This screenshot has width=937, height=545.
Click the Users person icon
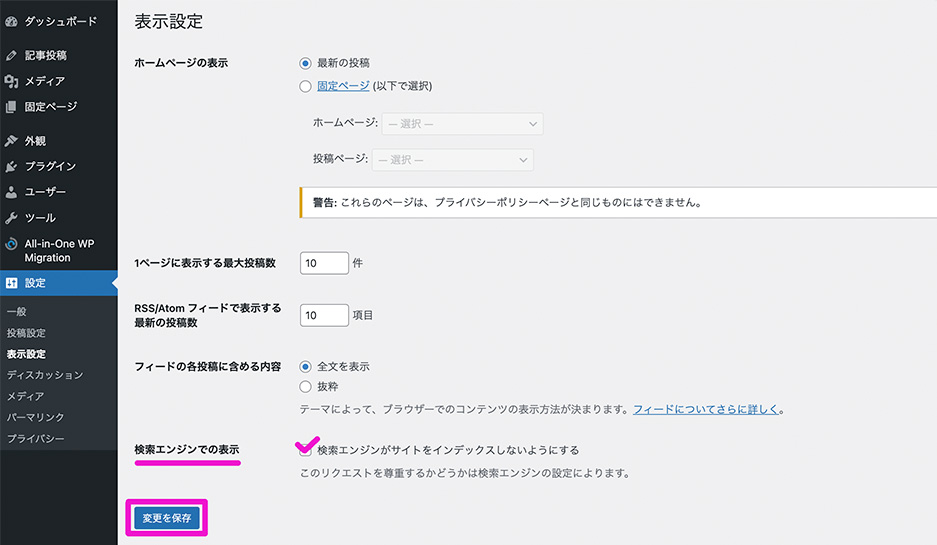pyautogui.click(x=11, y=192)
